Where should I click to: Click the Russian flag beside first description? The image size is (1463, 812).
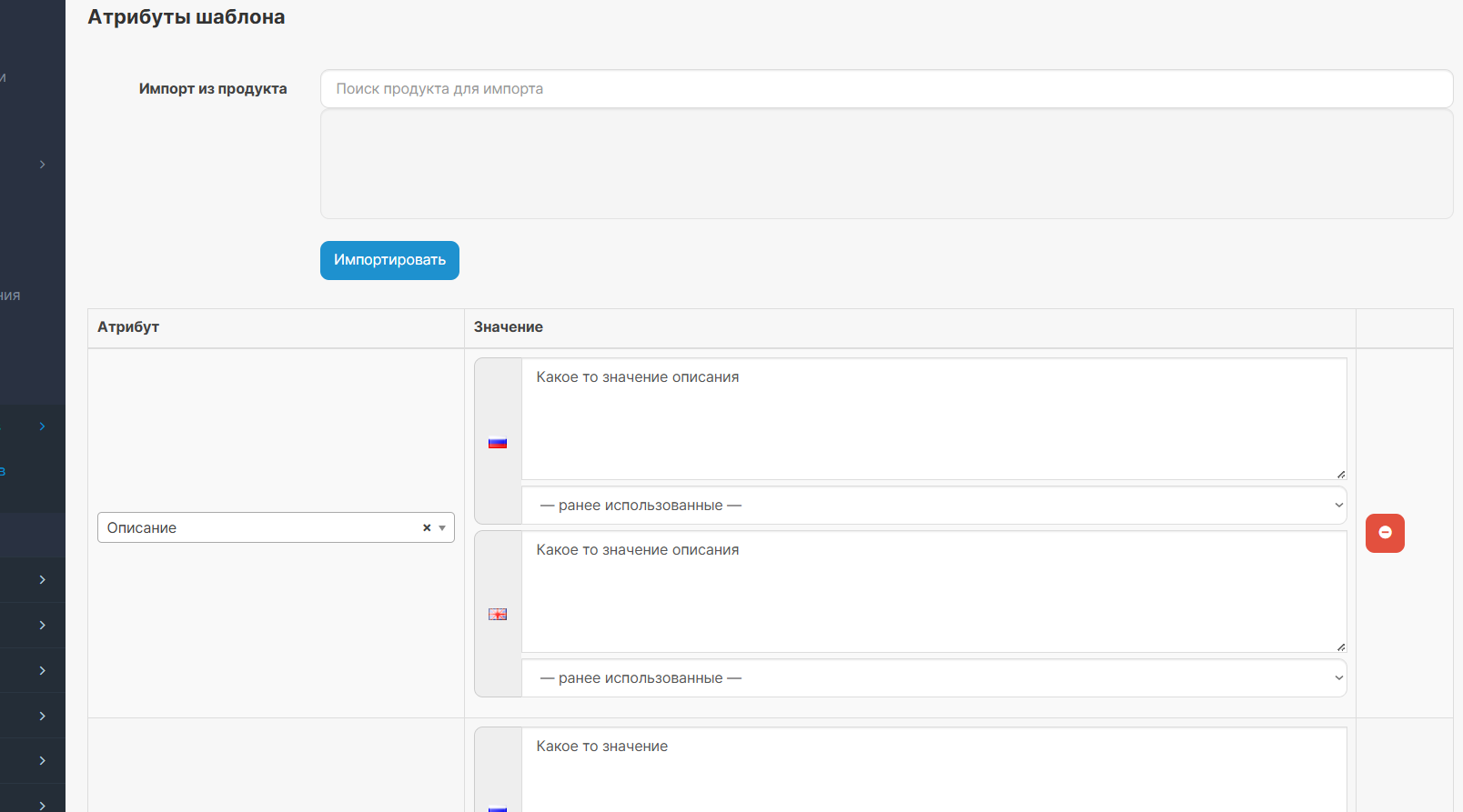click(498, 443)
